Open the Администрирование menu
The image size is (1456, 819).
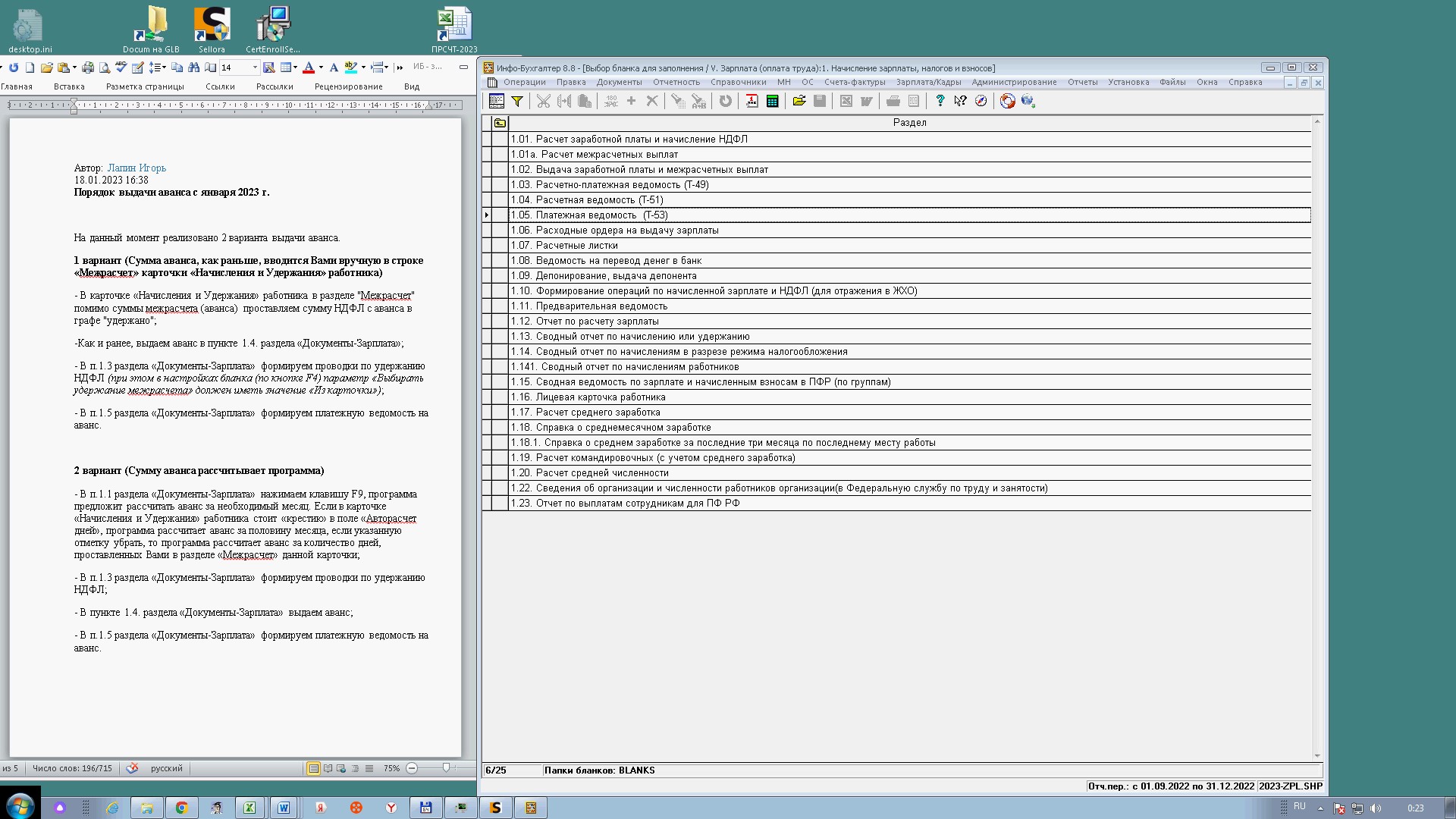1014,82
